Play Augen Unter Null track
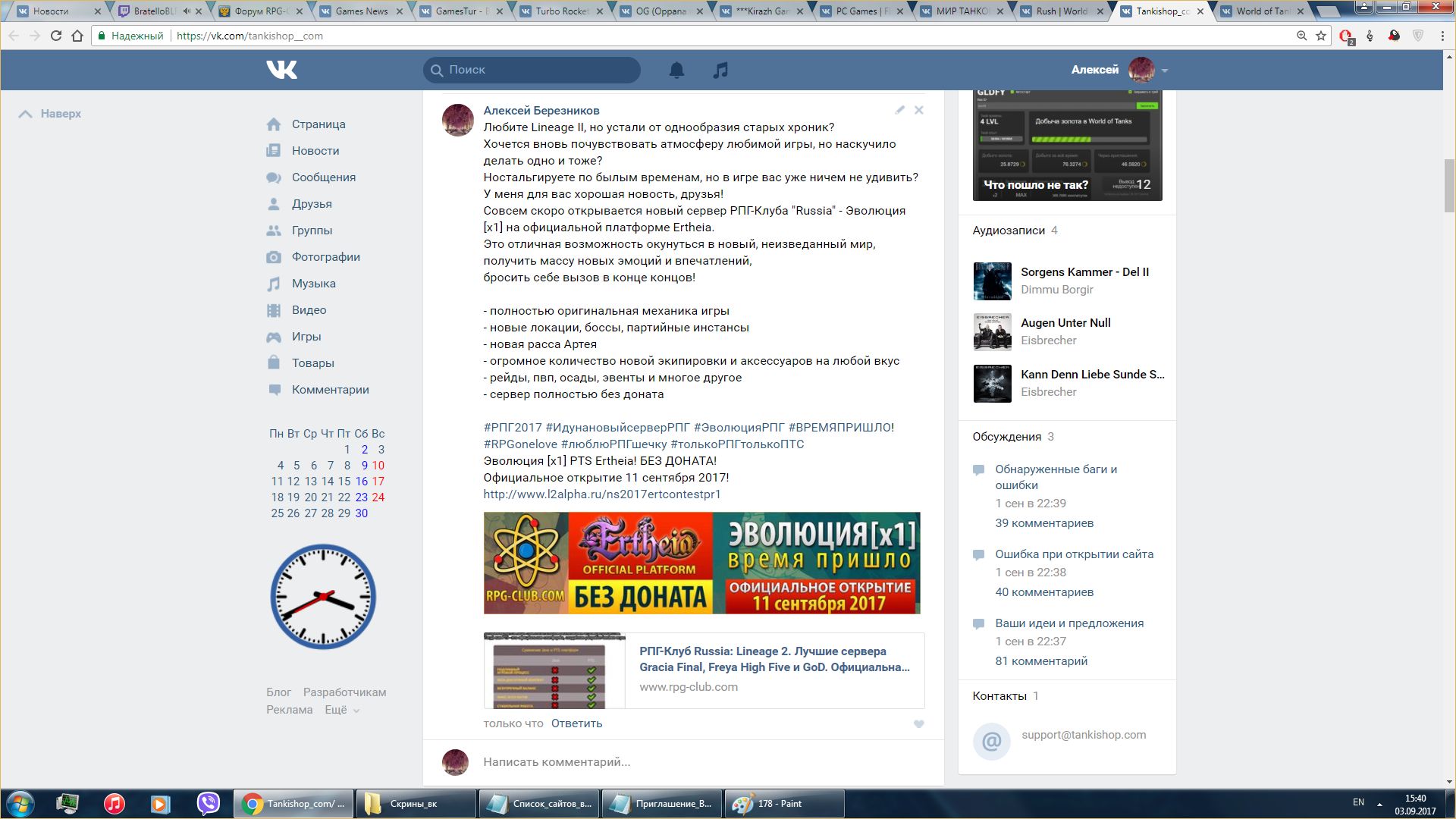The width and height of the screenshot is (1456, 819). click(x=1065, y=323)
